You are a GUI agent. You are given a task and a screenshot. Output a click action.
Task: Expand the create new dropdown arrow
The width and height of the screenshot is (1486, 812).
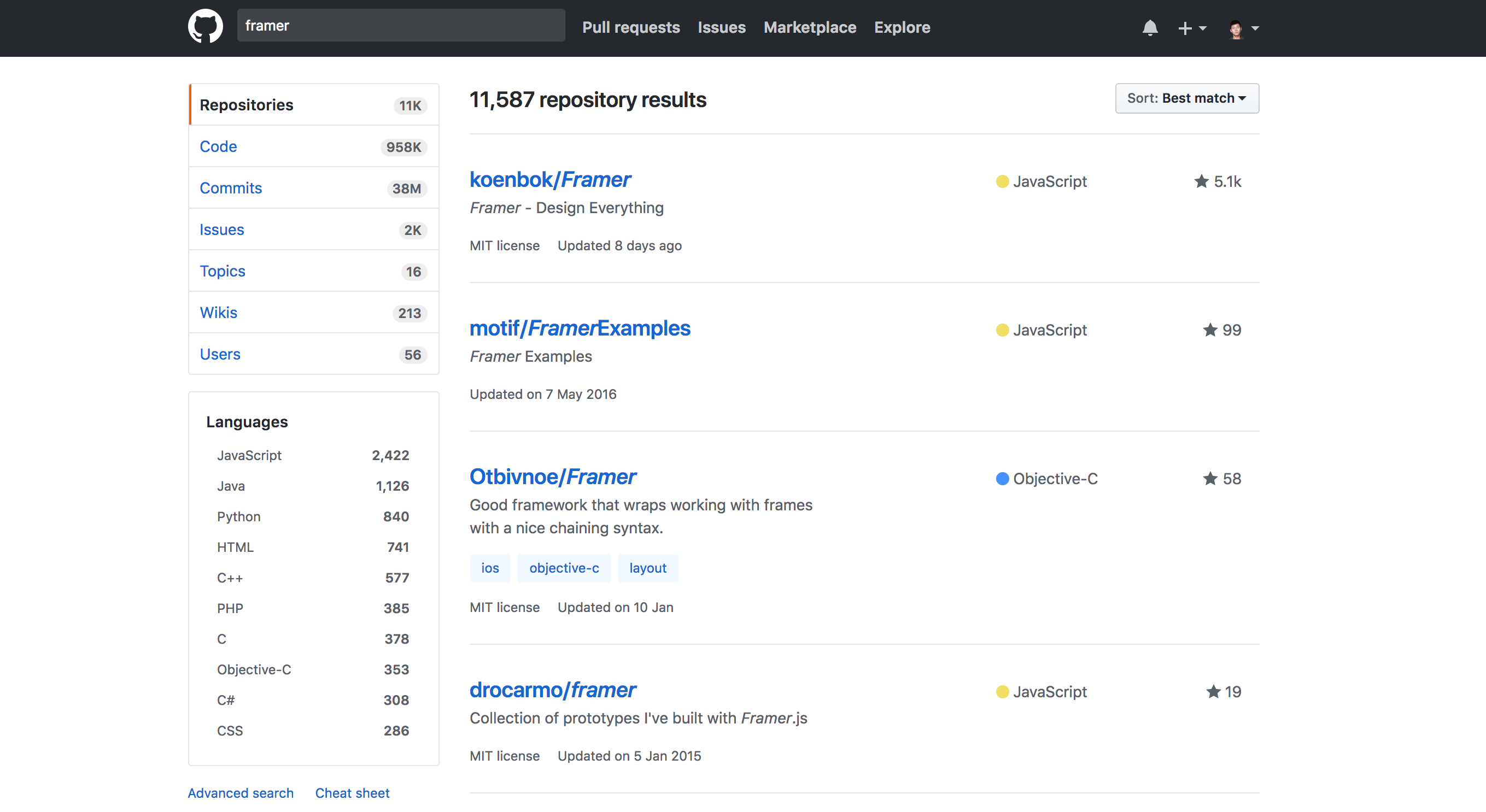pyautogui.click(x=1203, y=28)
